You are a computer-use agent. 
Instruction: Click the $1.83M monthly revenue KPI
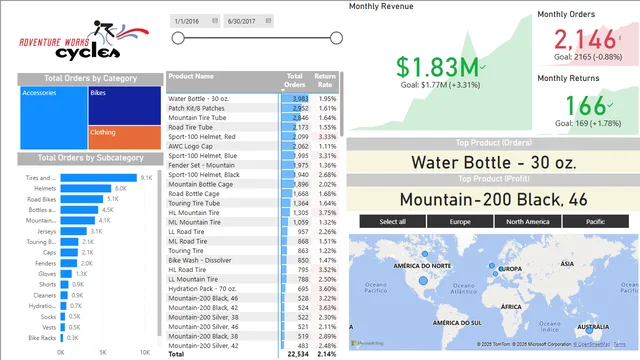[x=438, y=67]
